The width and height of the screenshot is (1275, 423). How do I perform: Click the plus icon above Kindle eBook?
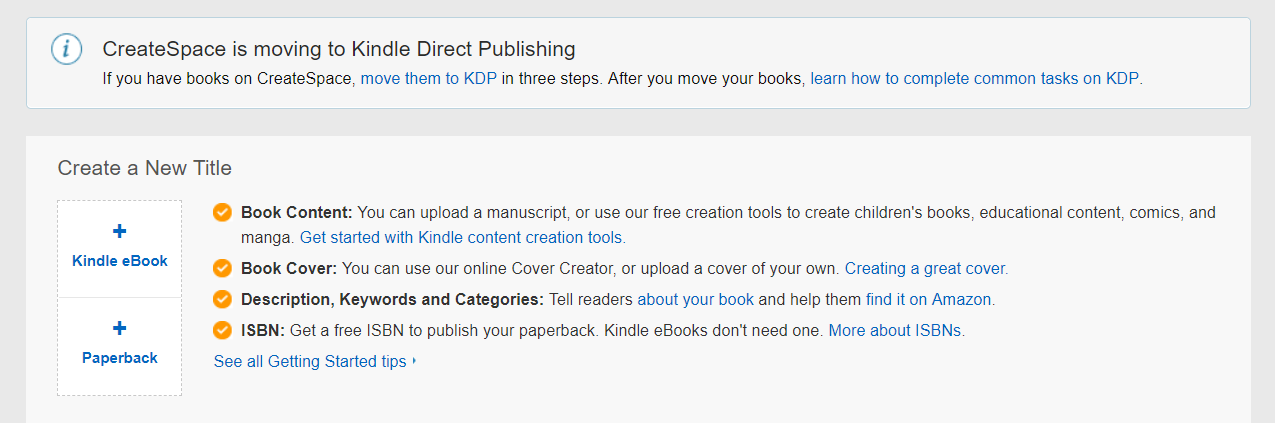pyautogui.click(x=120, y=232)
